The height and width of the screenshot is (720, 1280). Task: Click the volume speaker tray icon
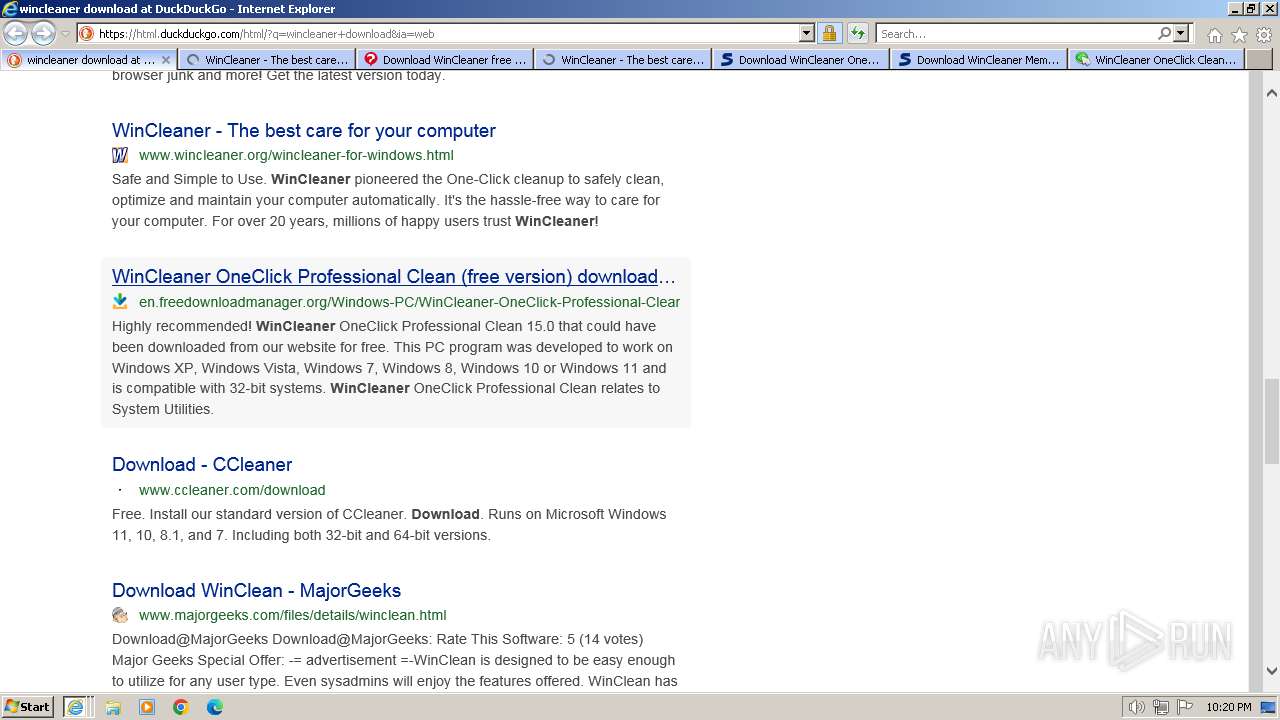[x=1136, y=707]
